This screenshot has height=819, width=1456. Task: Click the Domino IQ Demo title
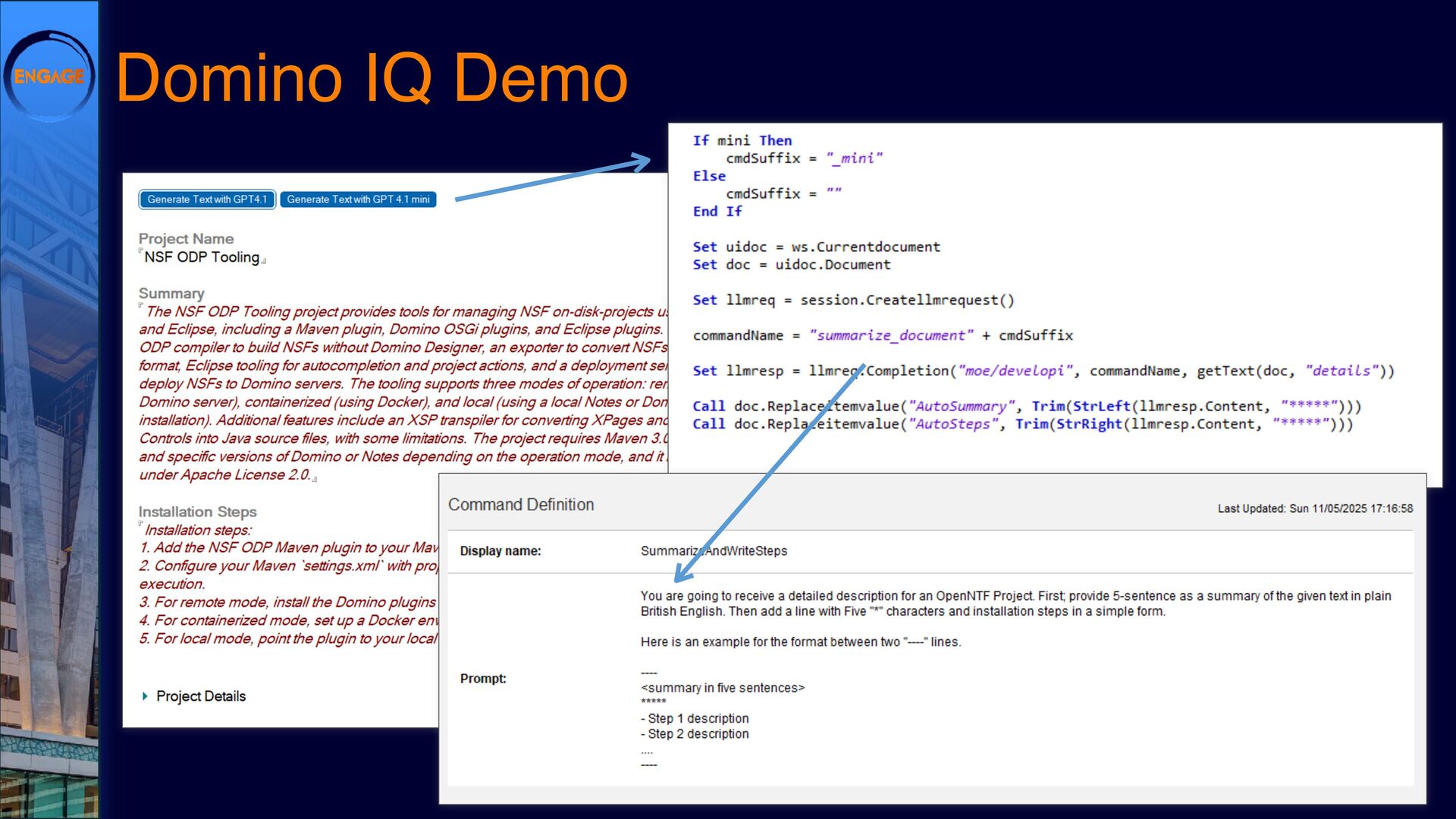tap(372, 77)
